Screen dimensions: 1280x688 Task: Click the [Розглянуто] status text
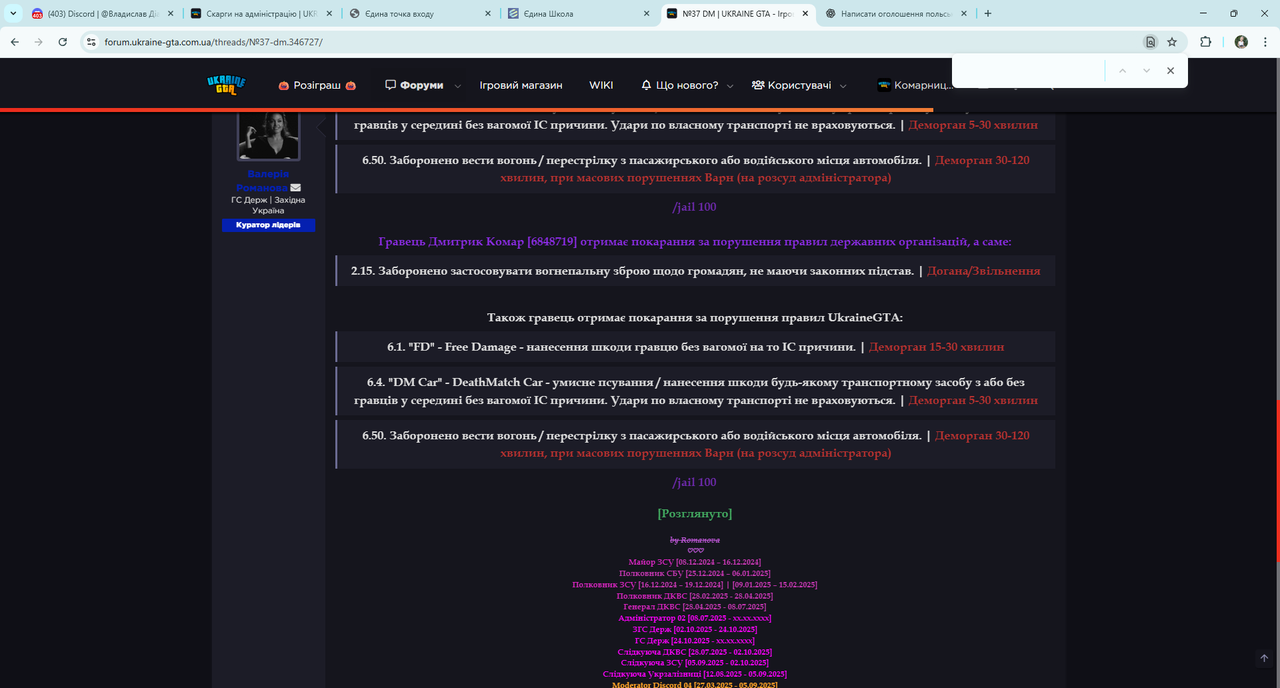pyautogui.click(x=695, y=513)
